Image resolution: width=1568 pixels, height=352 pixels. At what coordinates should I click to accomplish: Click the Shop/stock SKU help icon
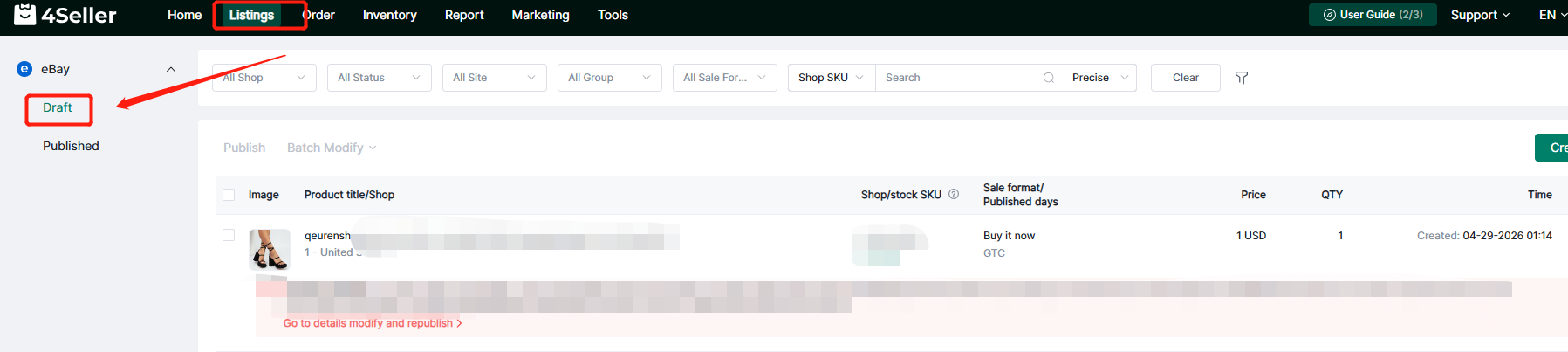954,194
